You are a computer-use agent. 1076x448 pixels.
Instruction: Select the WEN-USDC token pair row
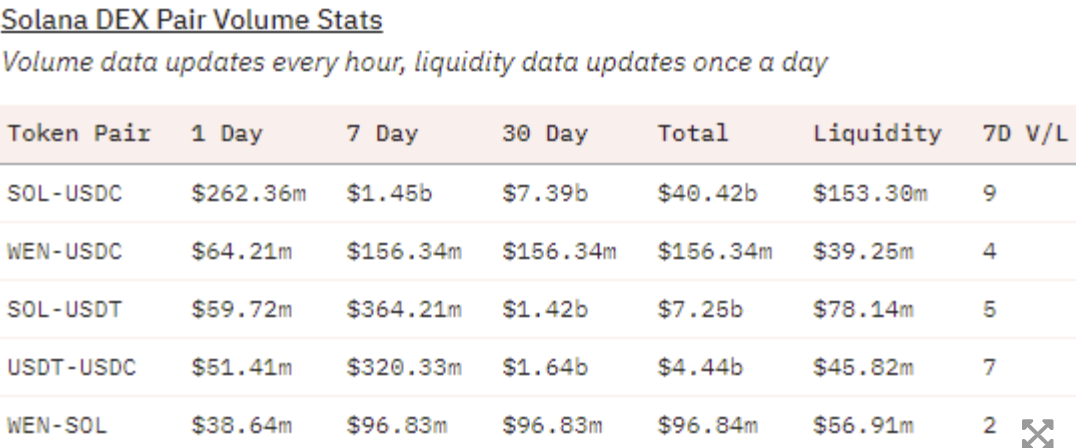pos(538,251)
